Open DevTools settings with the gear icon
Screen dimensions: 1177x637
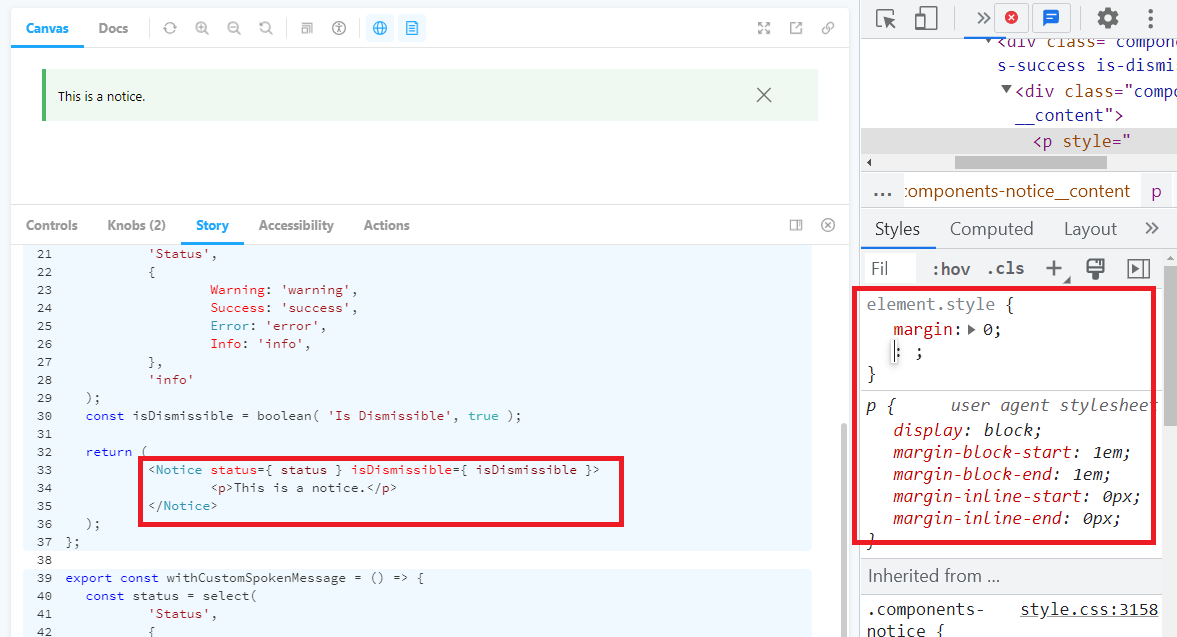tap(1107, 18)
